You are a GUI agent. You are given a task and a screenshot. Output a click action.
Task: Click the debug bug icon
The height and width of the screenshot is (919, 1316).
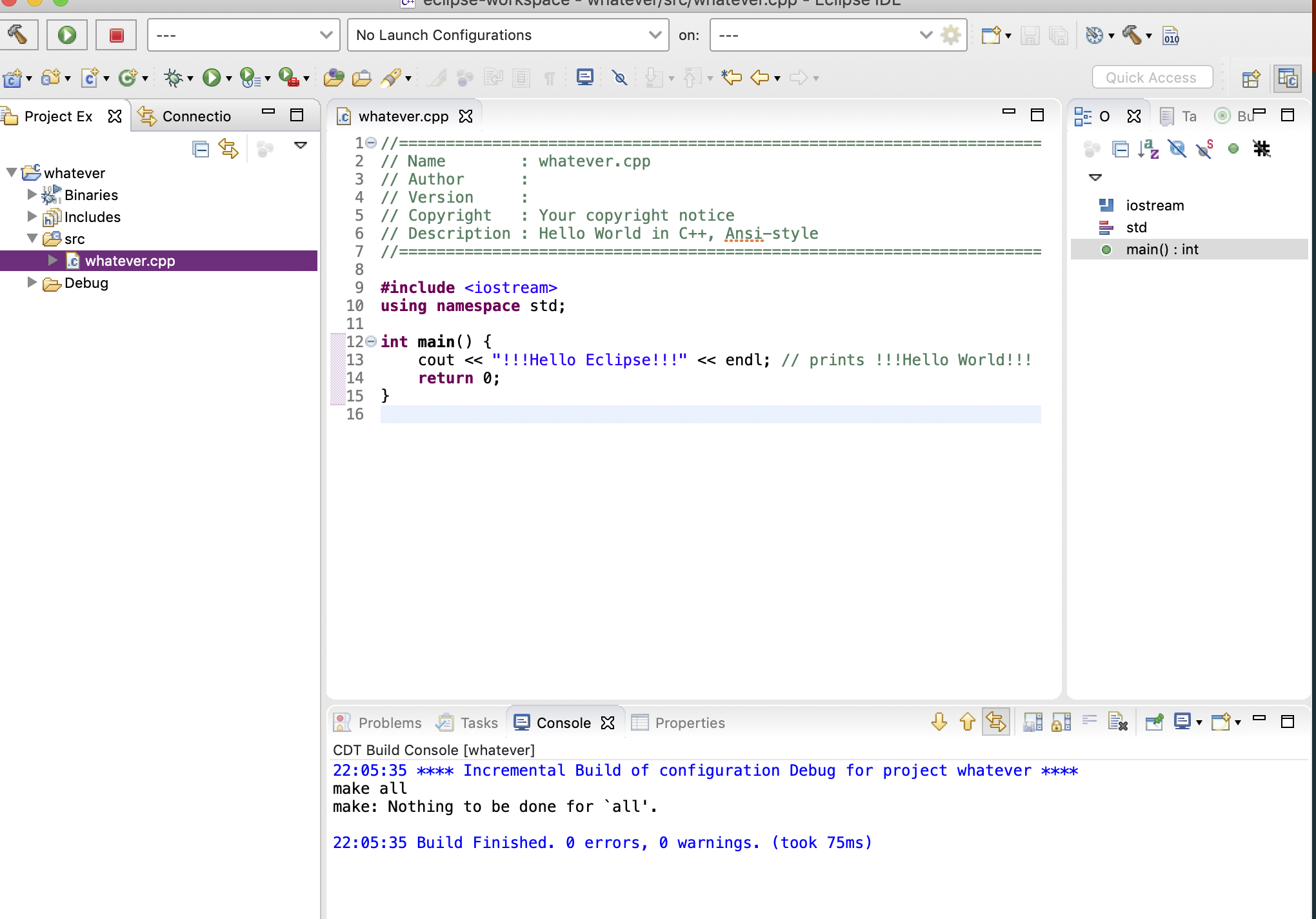coord(173,78)
